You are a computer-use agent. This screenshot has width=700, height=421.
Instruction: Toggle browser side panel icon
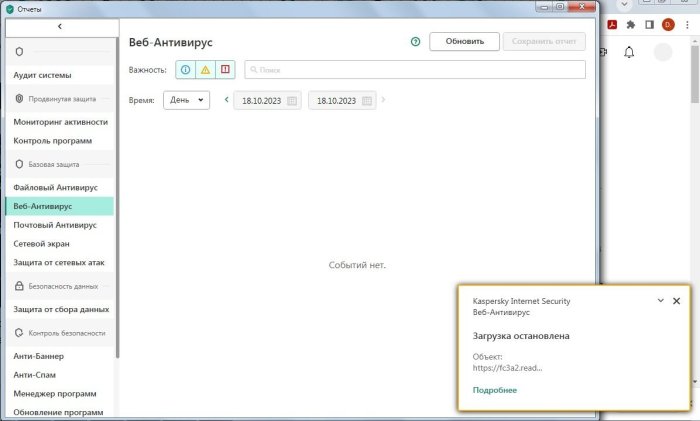point(650,25)
